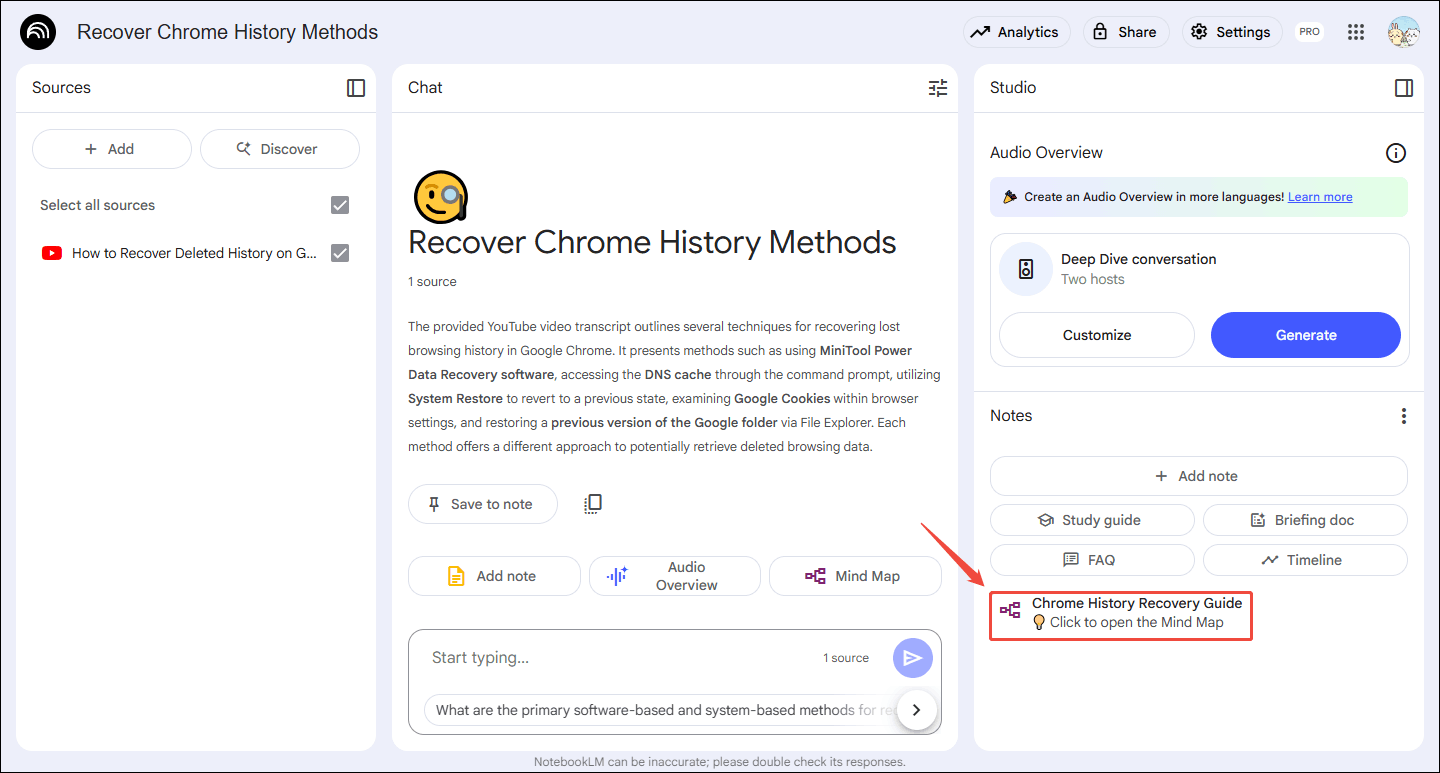Click the party icon in the languages banner

(x=1010, y=197)
